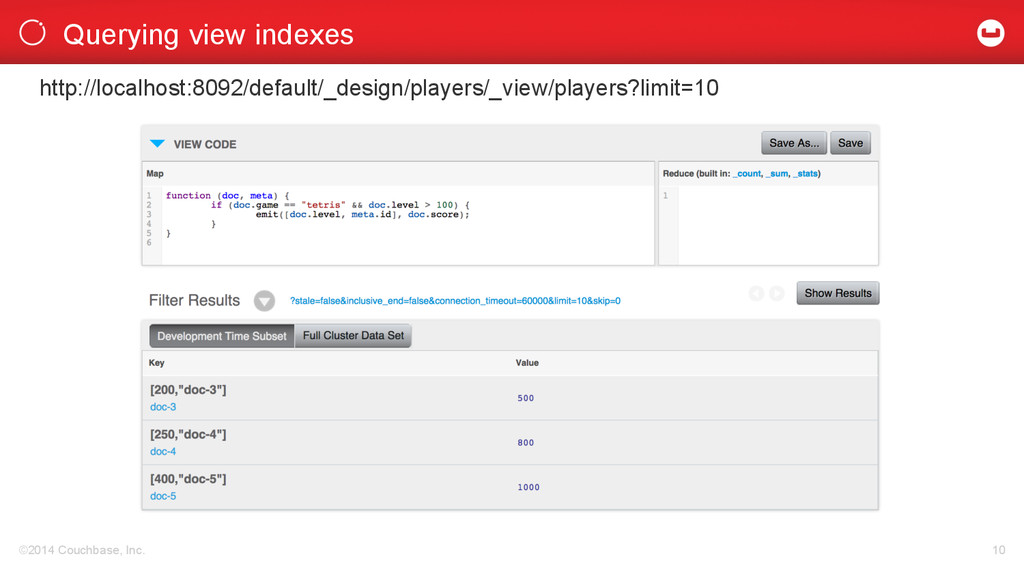Click the Save button
Screen dimensions: 1024x576
click(x=850, y=143)
